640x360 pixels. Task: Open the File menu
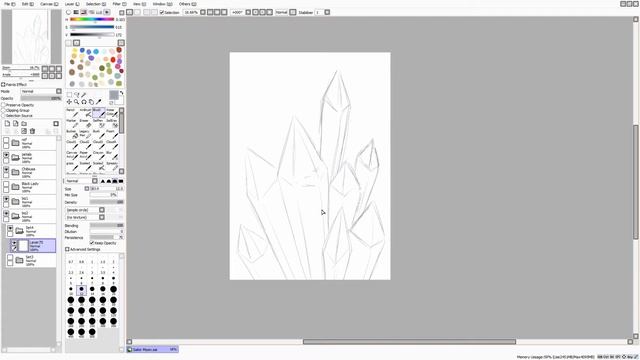pyautogui.click(x=9, y=4)
